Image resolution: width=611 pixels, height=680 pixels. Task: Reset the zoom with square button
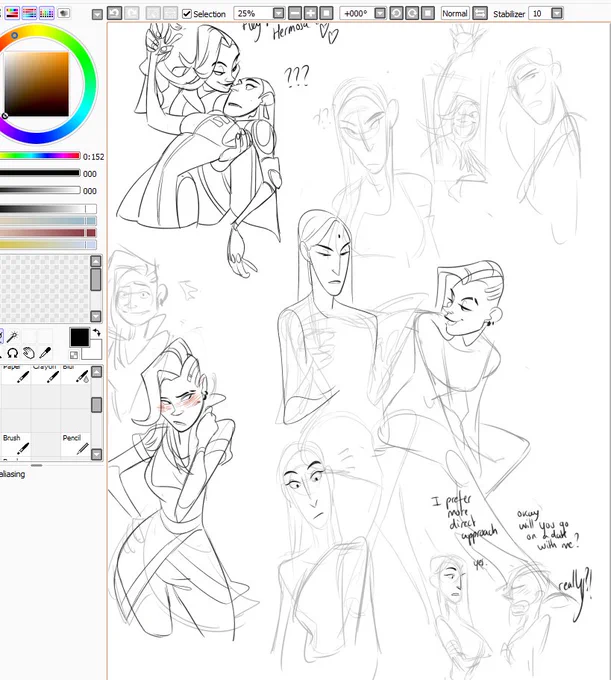click(327, 13)
